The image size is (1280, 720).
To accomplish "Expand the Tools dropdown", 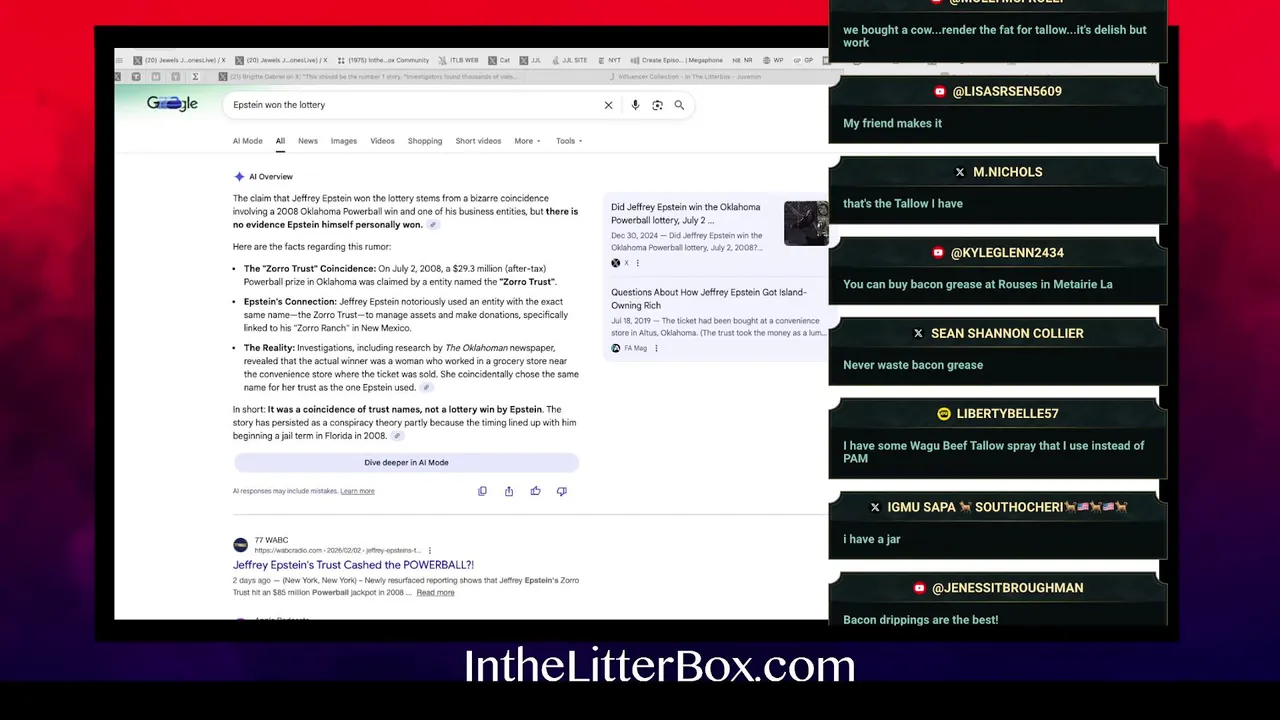I will point(569,141).
